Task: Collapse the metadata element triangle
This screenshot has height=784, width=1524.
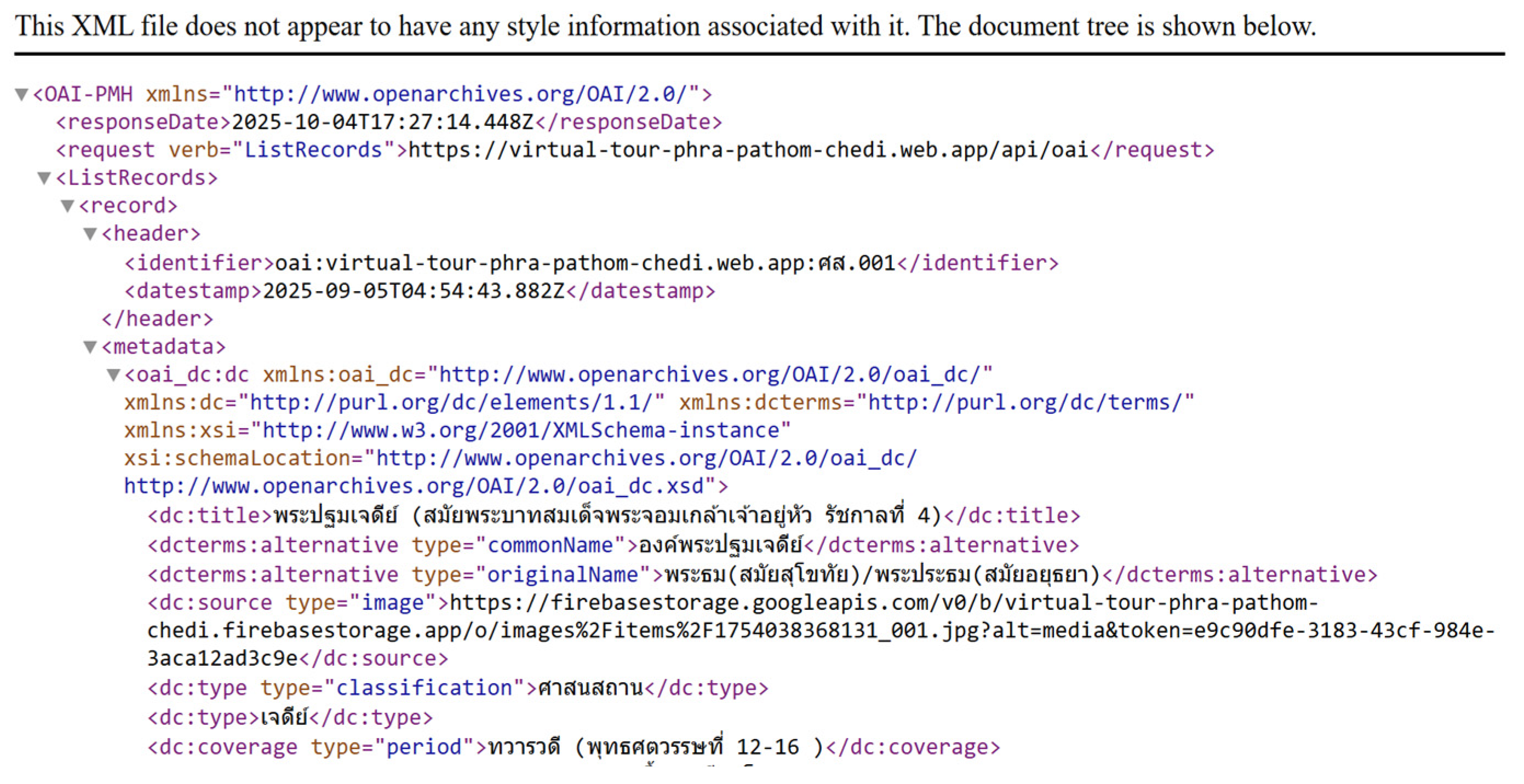Action: coord(90,347)
